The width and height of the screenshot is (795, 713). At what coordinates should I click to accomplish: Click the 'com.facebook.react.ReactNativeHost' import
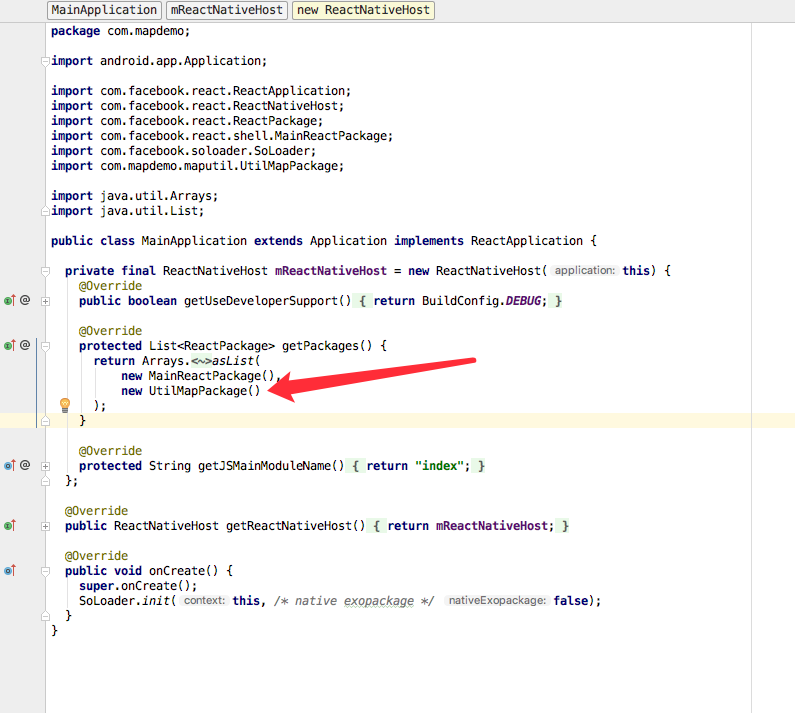coord(219,106)
